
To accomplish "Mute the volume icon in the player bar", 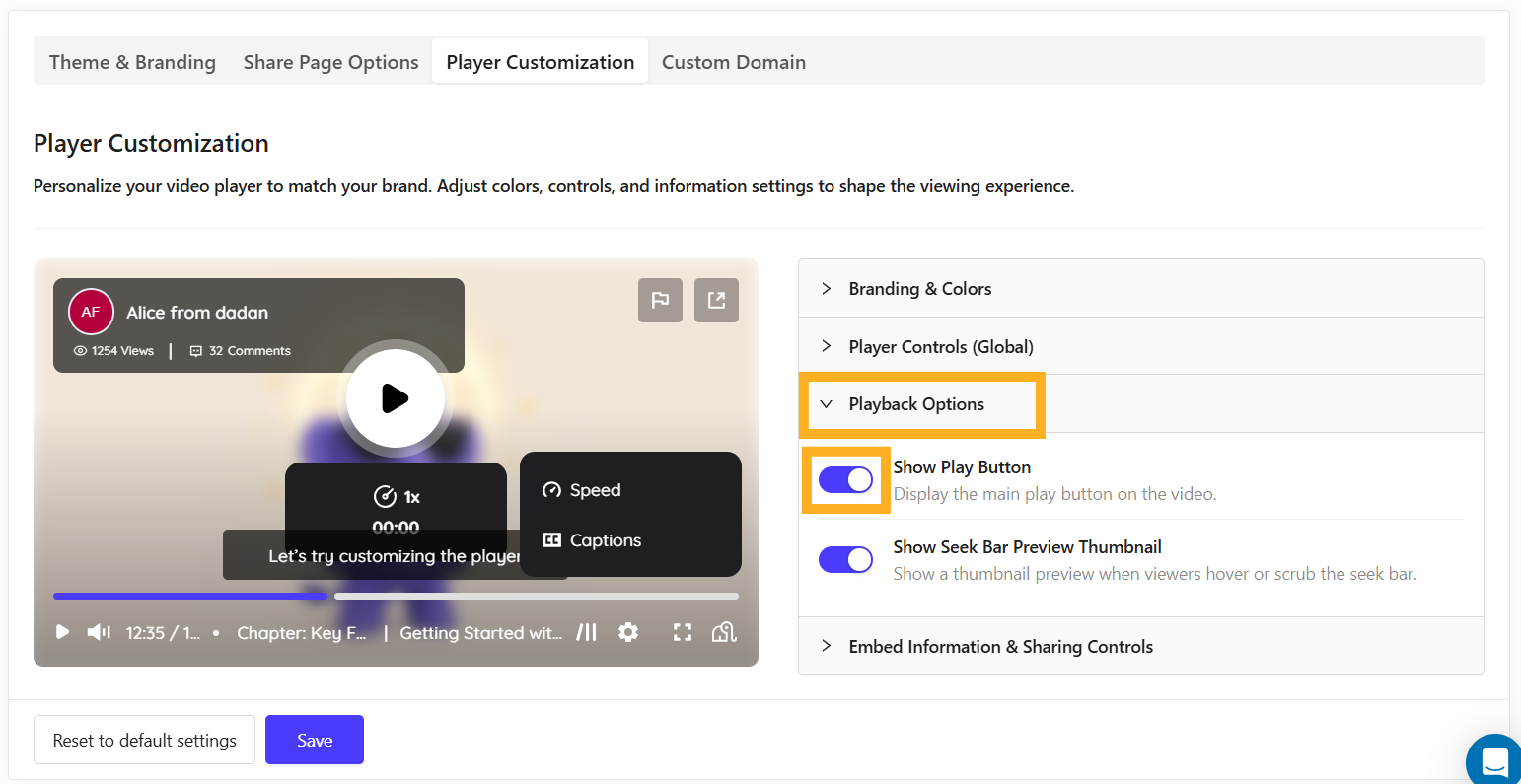I will (x=98, y=632).
